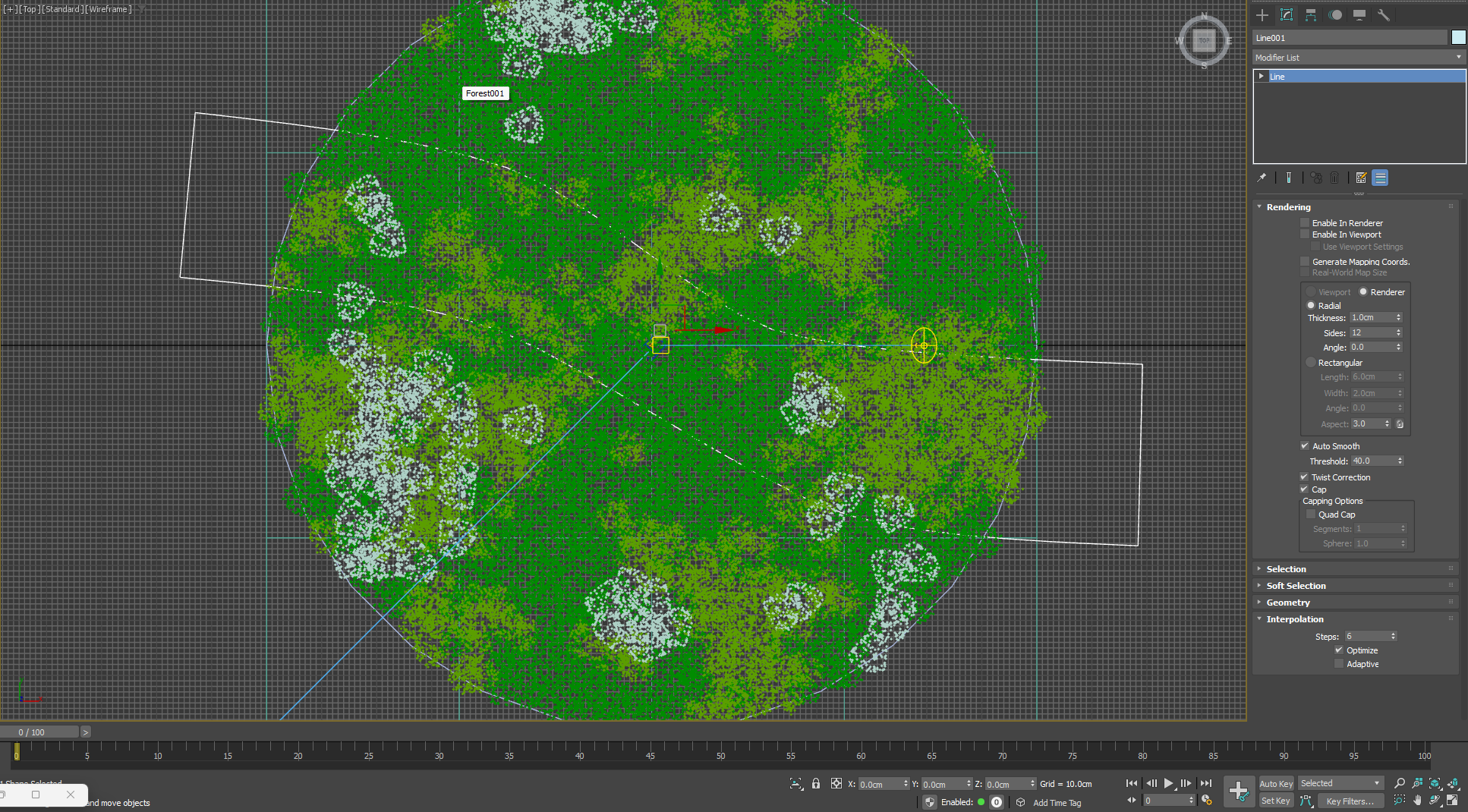Select the Pan View hand tool
Screen dimensions: 1468x812
click(x=1417, y=800)
